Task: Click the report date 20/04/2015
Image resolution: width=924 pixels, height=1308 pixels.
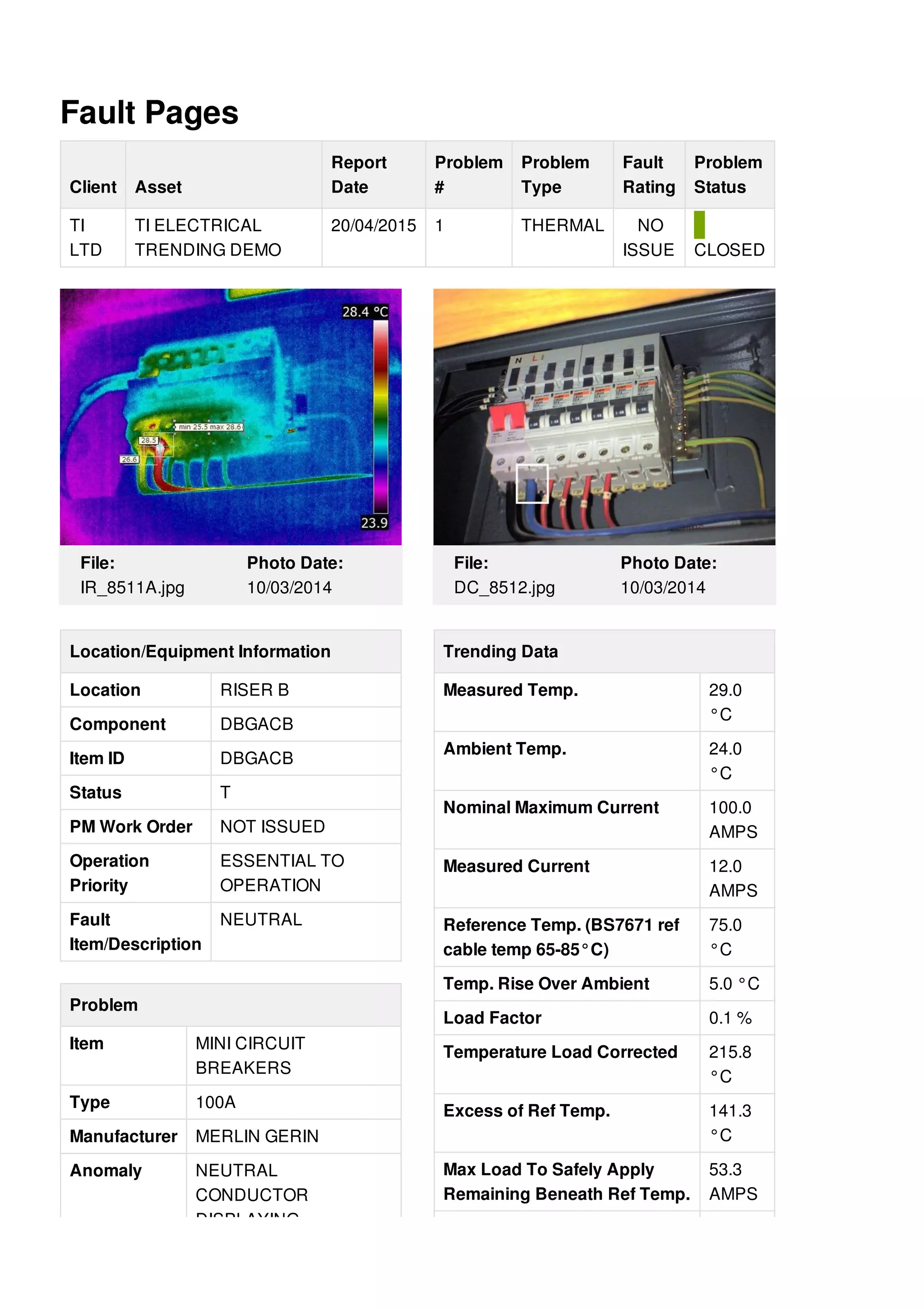Action: click(x=374, y=226)
